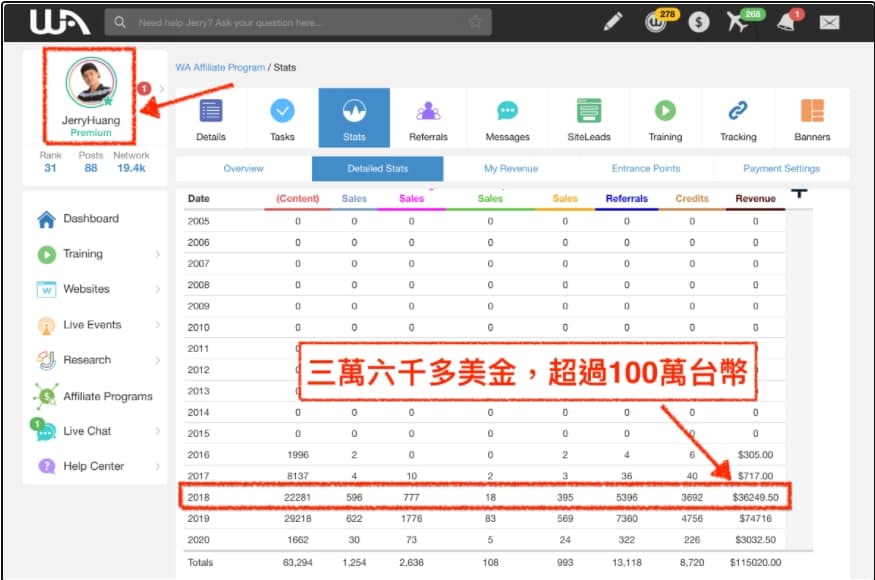Click the search magnifier icon
The height and width of the screenshot is (580, 875).
120,22
